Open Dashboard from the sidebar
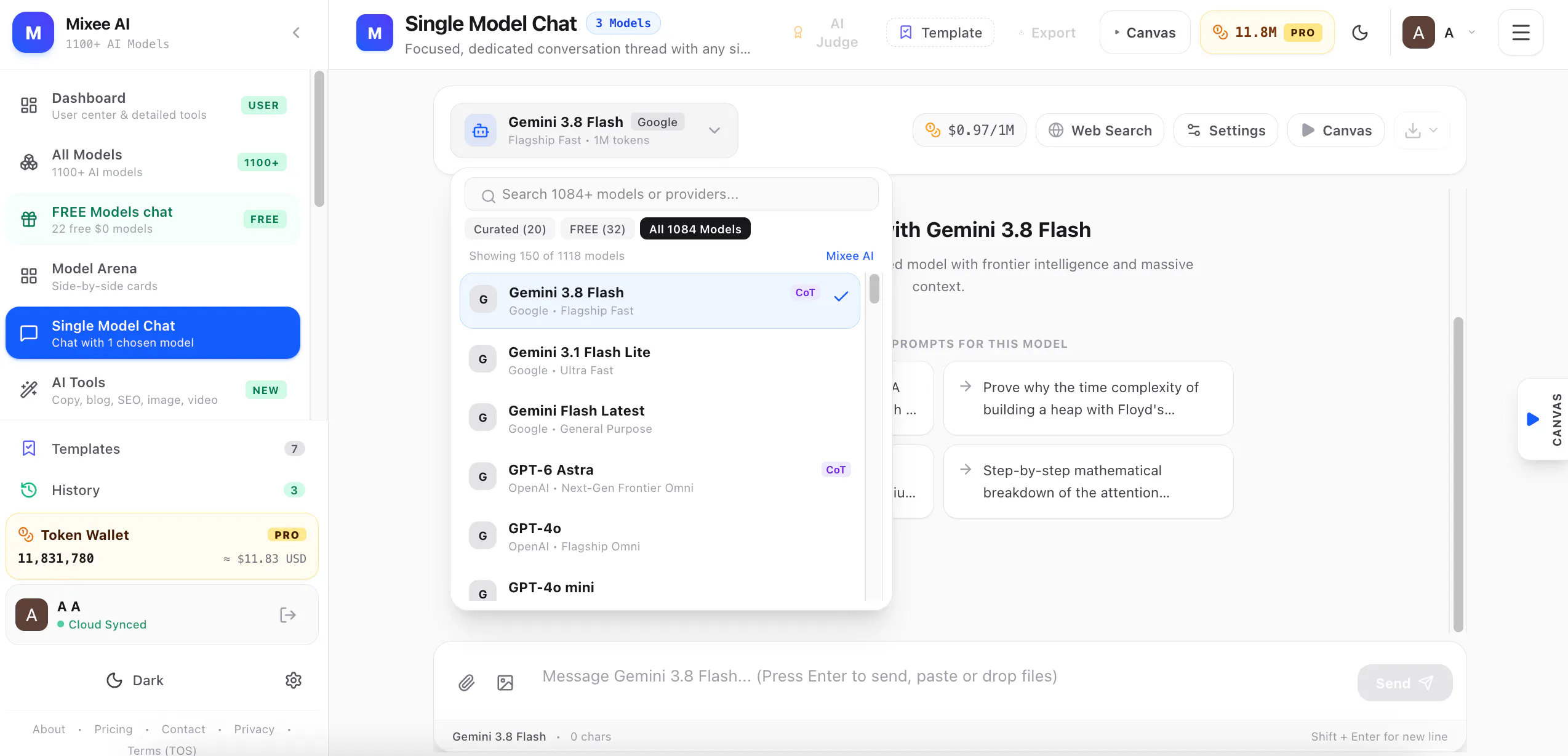Image resolution: width=1568 pixels, height=756 pixels. click(x=153, y=106)
